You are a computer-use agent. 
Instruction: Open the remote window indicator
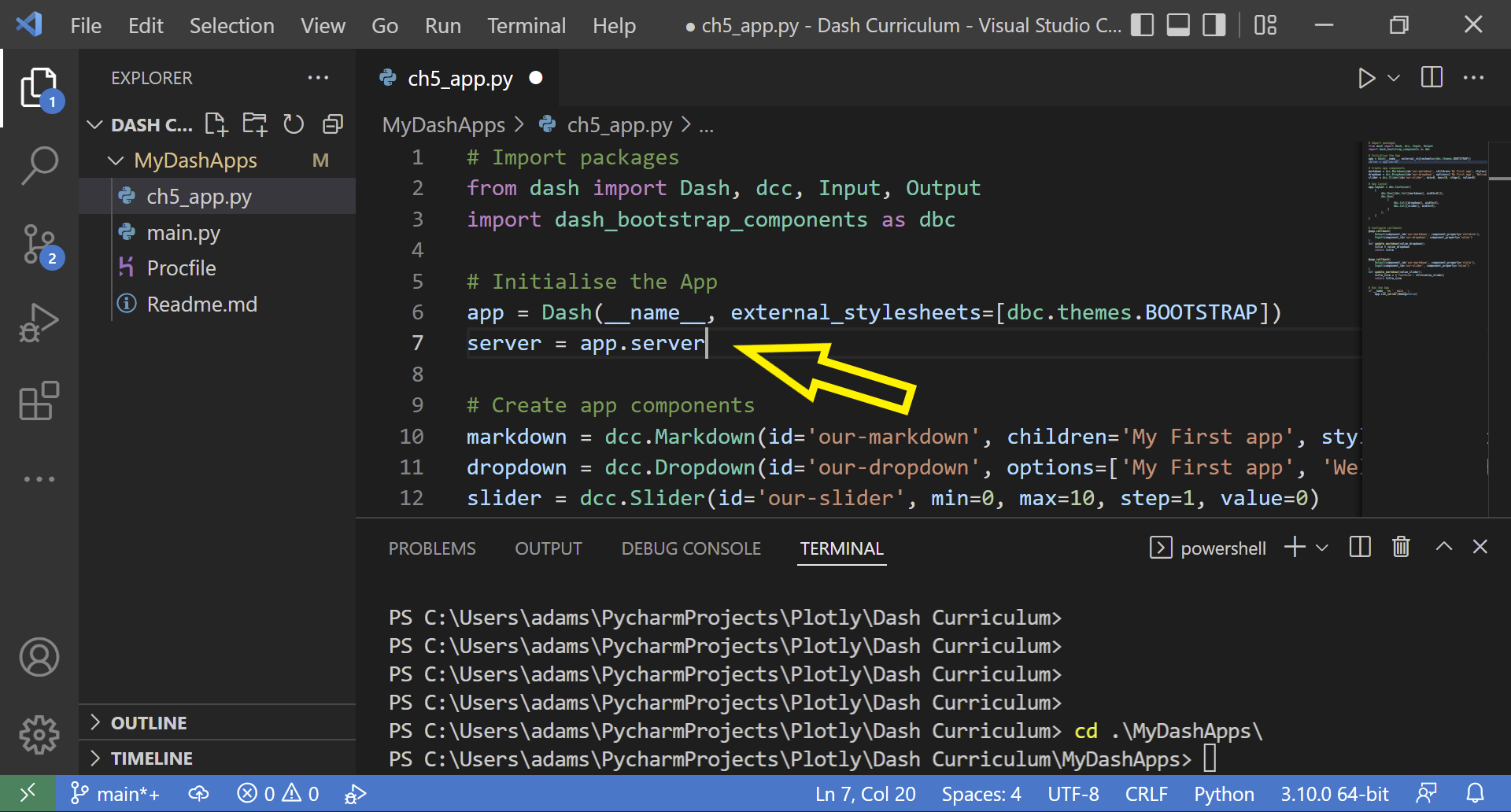28,793
